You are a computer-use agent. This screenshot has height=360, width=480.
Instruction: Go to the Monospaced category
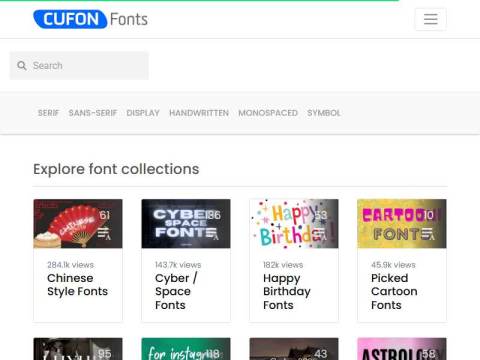[x=268, y=113]
